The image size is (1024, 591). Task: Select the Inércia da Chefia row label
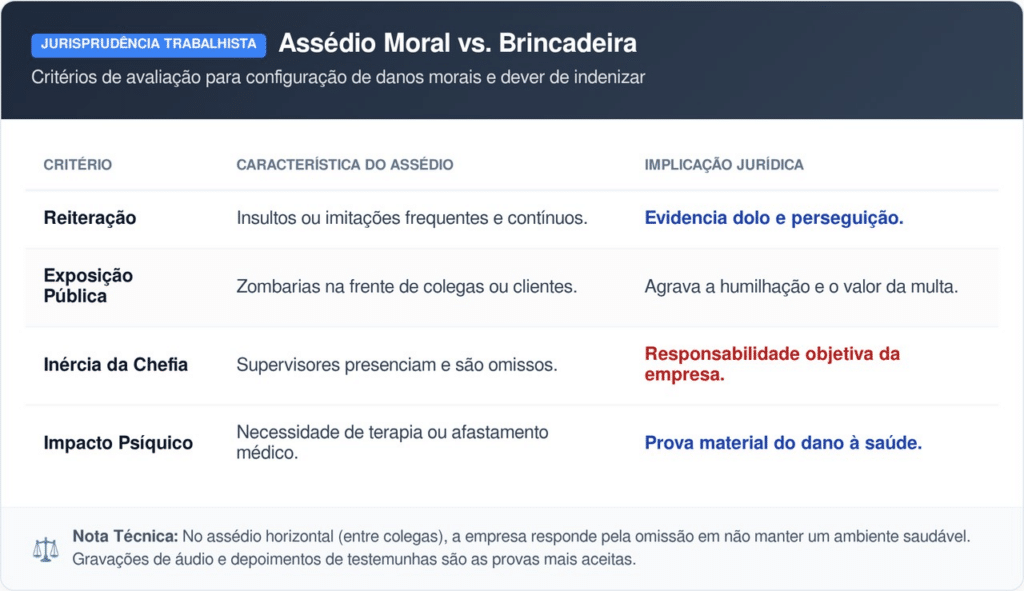click(115, 365)
